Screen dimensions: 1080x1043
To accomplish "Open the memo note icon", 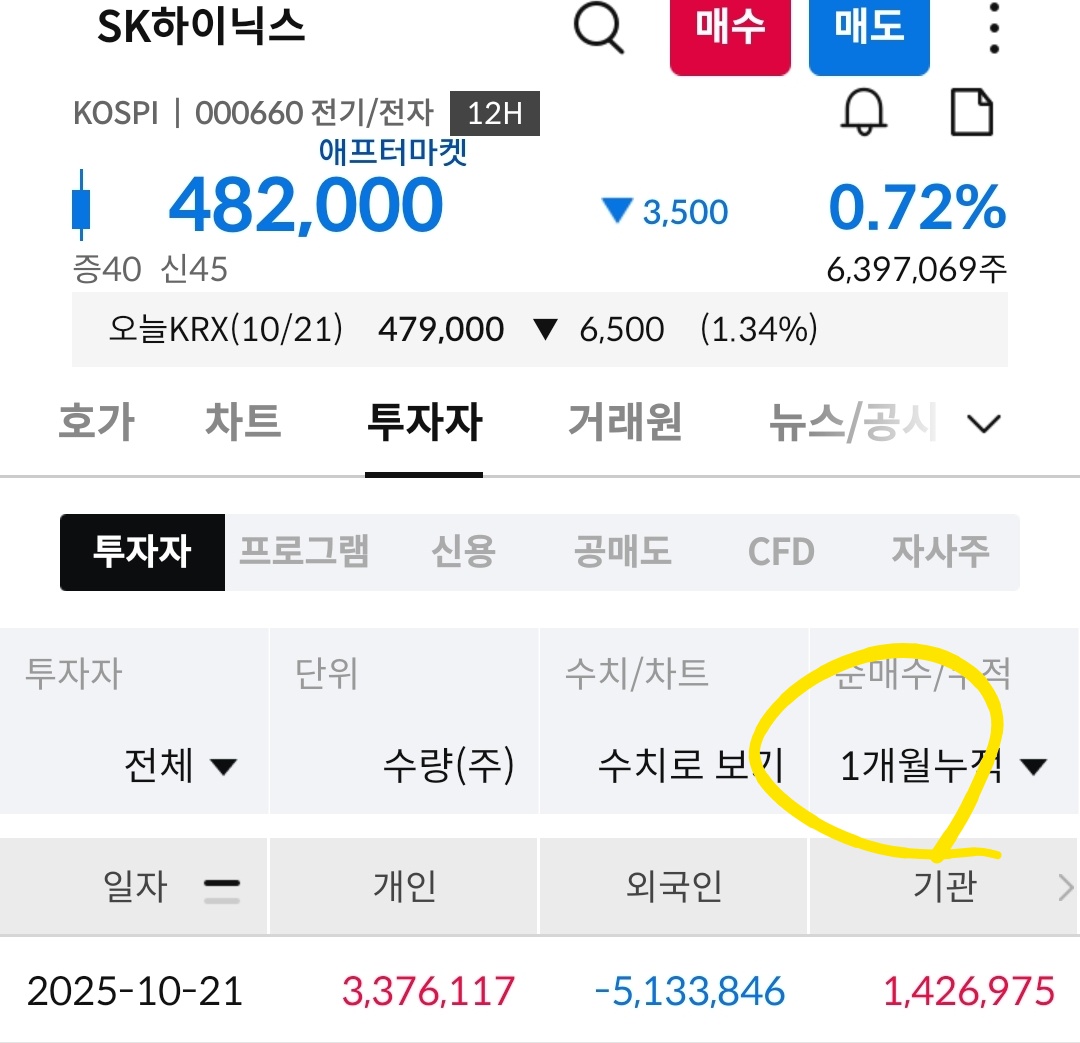I will click(x=971, y=113).
